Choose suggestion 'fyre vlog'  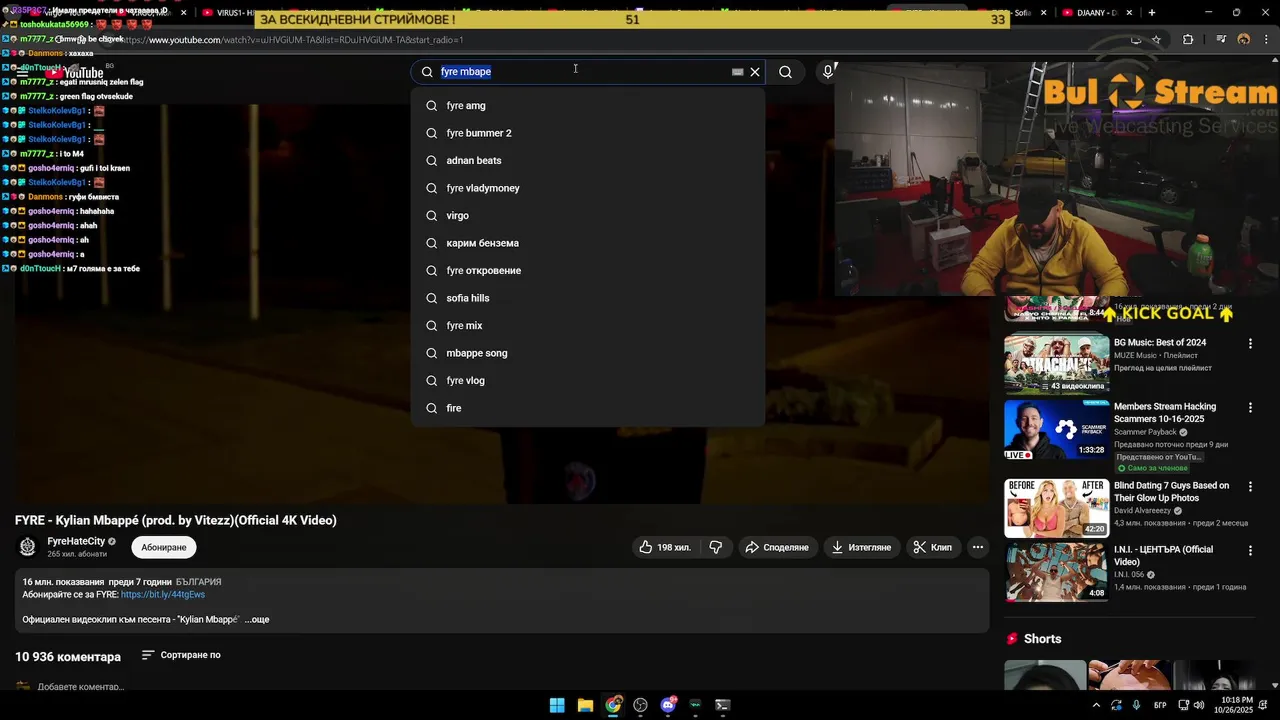(588, 380)
